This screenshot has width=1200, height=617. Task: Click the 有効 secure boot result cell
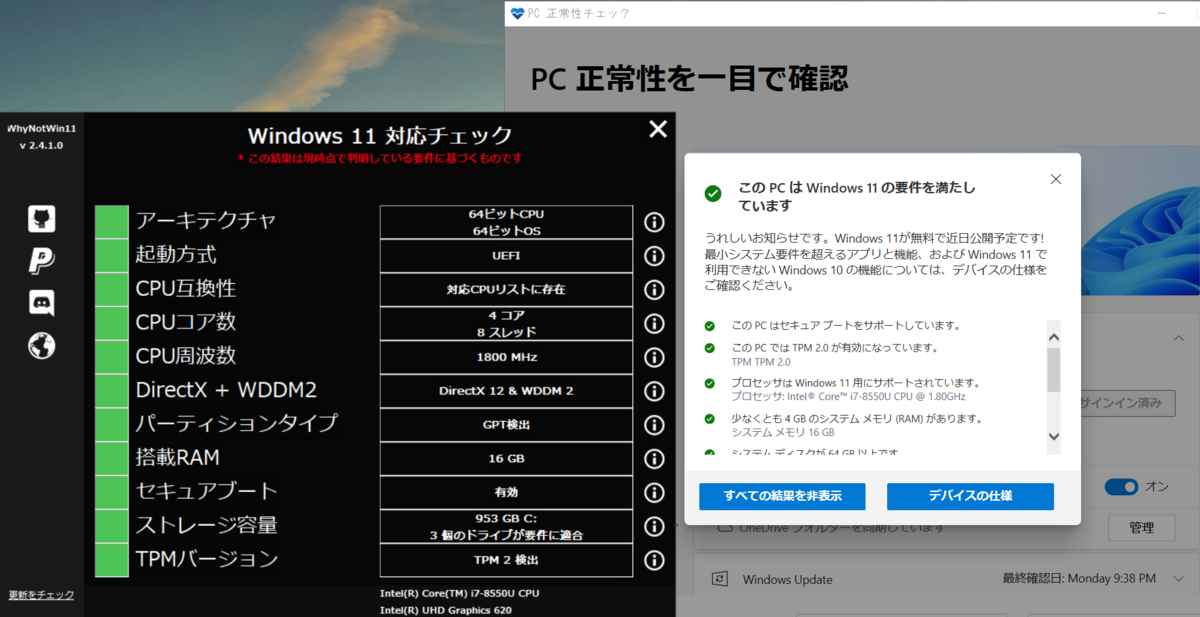coord(506,493)
